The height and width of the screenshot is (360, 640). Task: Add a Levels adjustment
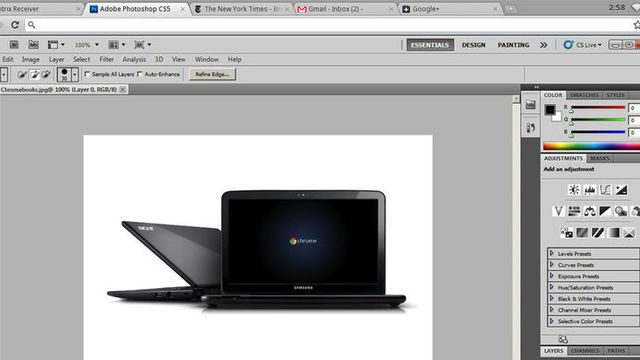[x=590, y=190]
